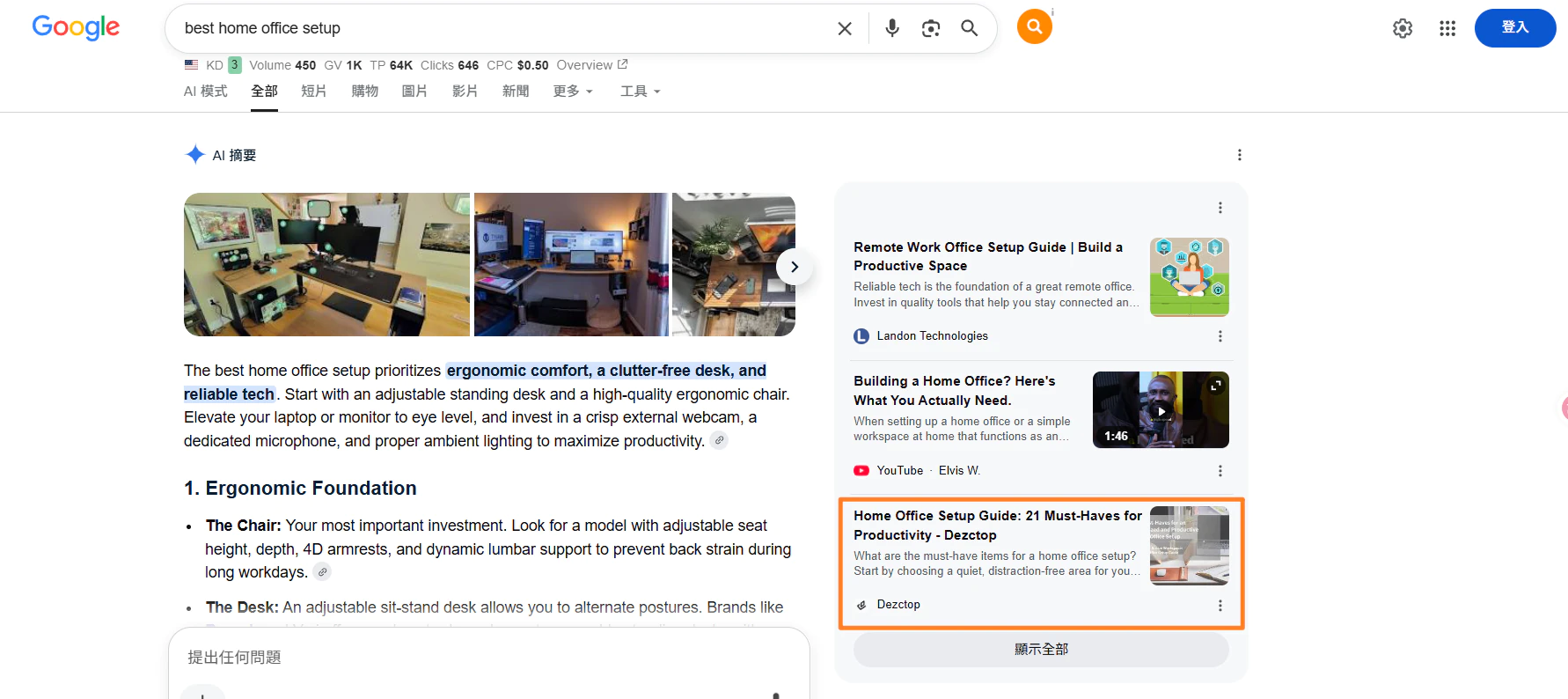Expand the 工具 tools dropdown

click(640, 92)
